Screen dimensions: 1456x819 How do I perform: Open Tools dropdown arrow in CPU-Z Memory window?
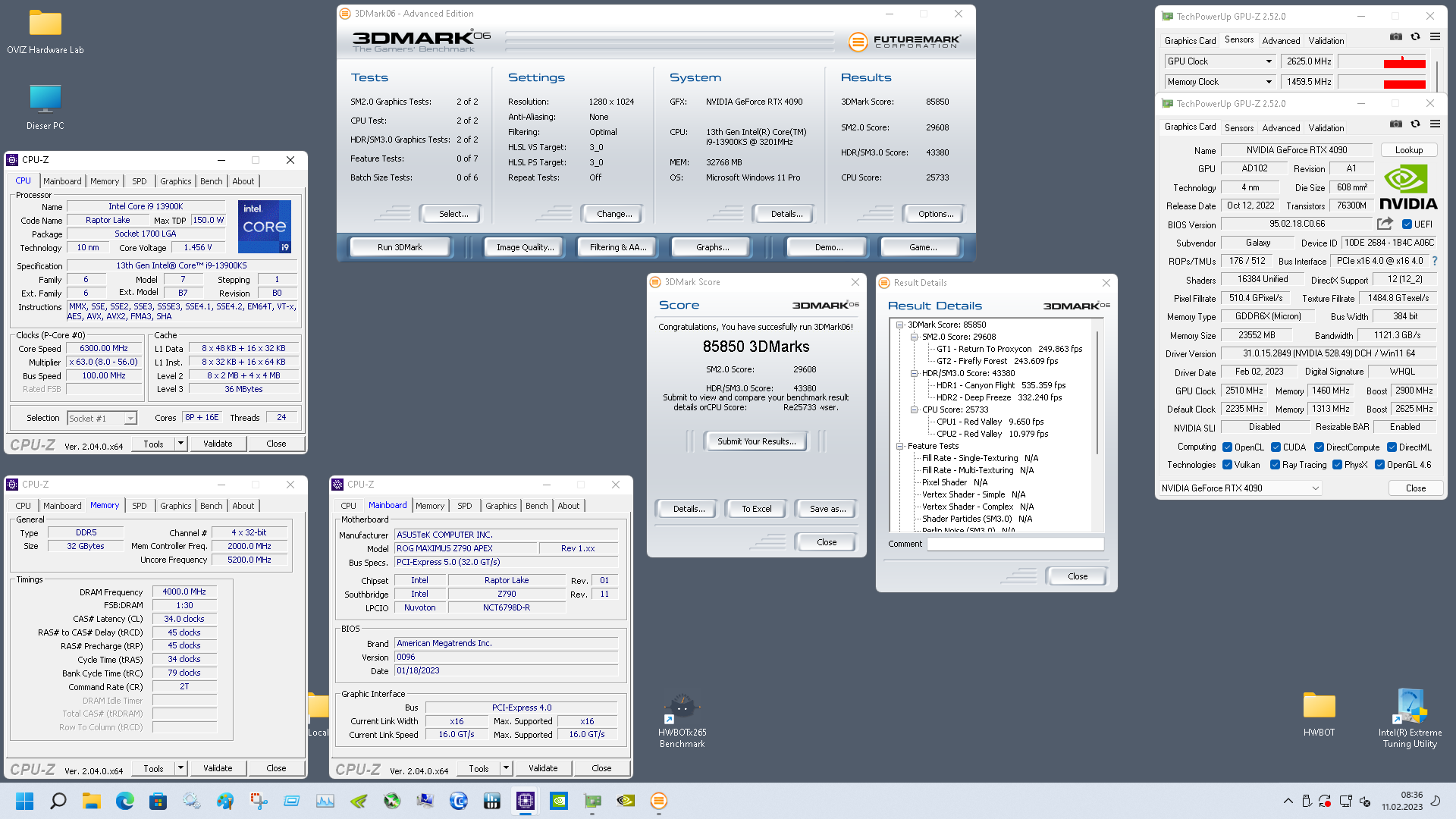pos(180,768)
